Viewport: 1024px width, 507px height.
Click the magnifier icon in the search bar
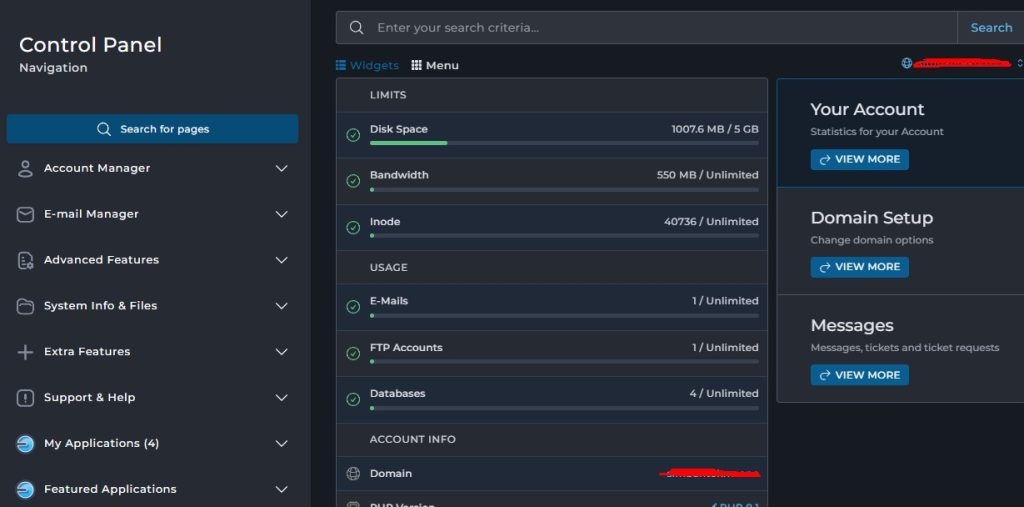pyautogui.click(x=356, y=27)
